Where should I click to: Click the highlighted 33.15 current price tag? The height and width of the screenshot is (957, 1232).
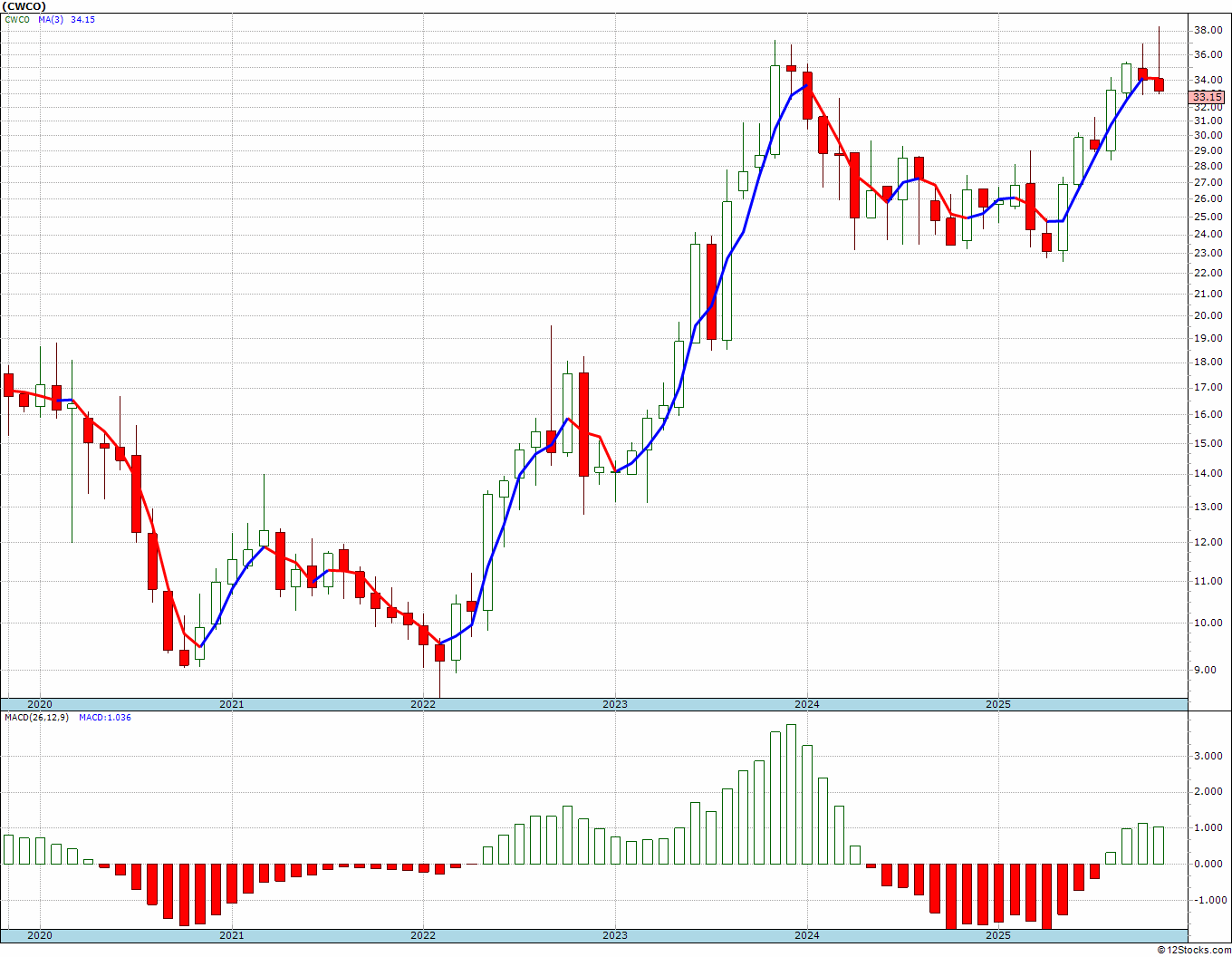(x=1208, y=97)
